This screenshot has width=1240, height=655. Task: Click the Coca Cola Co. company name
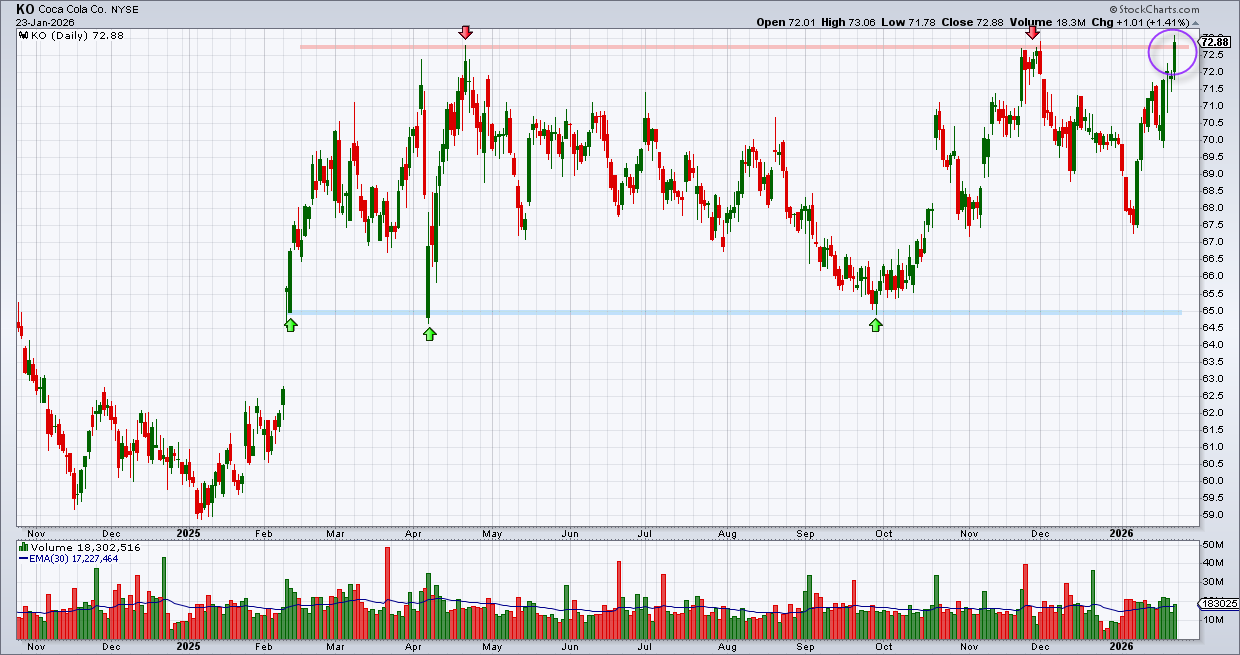(75, 8)
